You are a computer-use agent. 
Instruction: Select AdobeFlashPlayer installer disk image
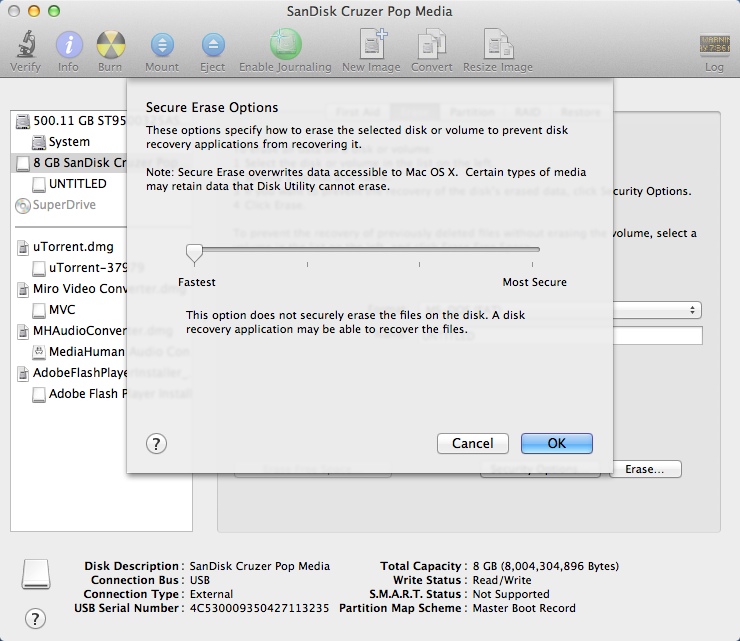click(x=102, y=373)
